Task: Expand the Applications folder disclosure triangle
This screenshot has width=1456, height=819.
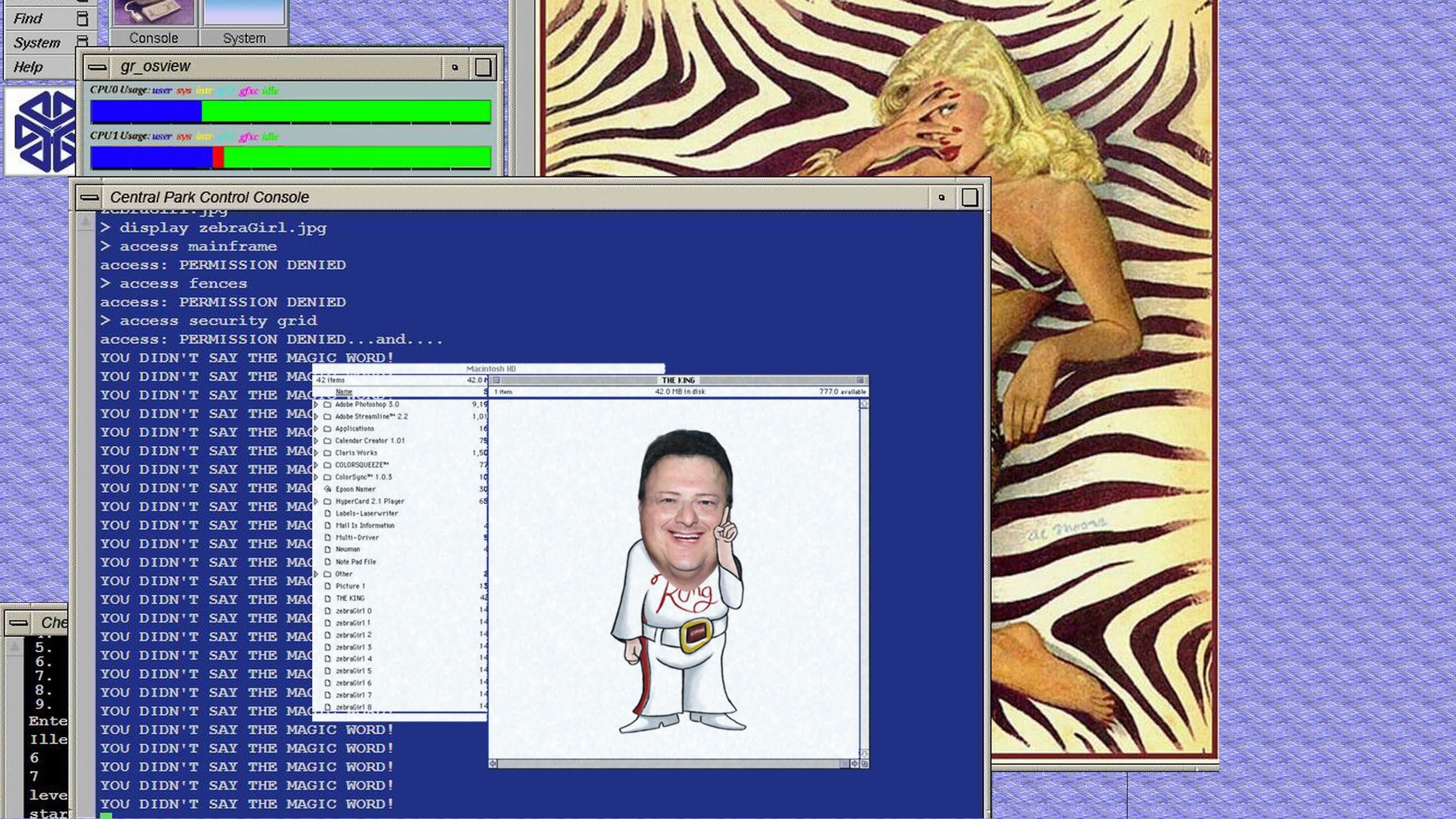Action: [x=316, y=429]
